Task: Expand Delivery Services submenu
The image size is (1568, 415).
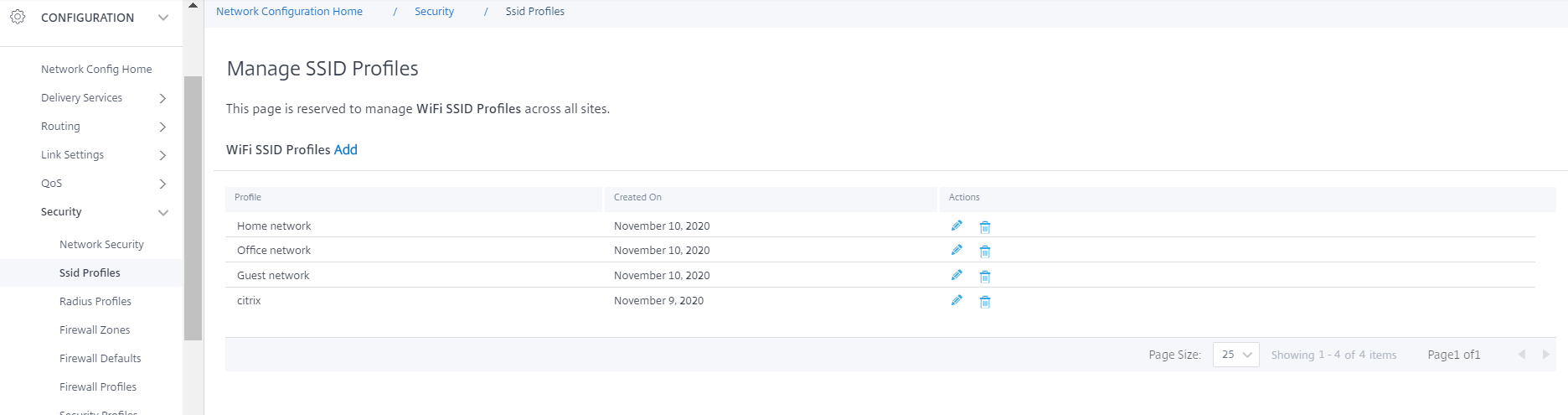Action: [x=162, y=98]
